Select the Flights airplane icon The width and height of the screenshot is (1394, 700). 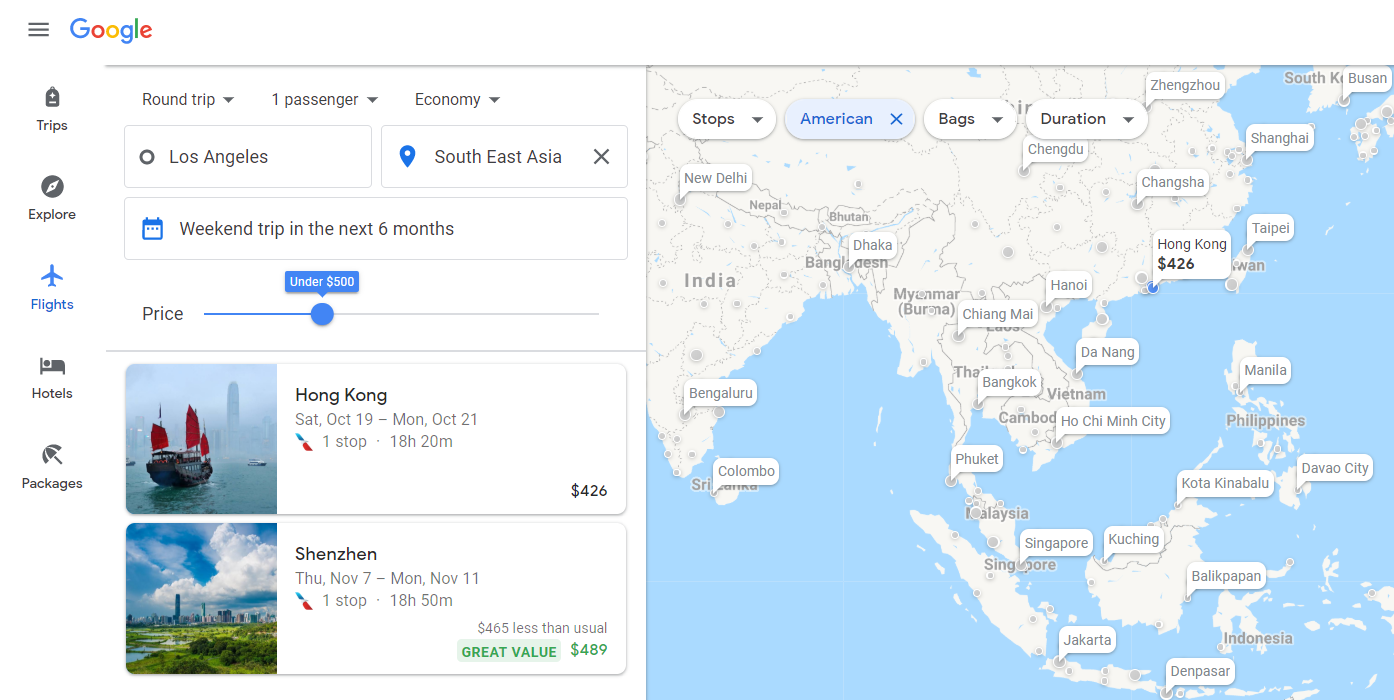[52, 276]
